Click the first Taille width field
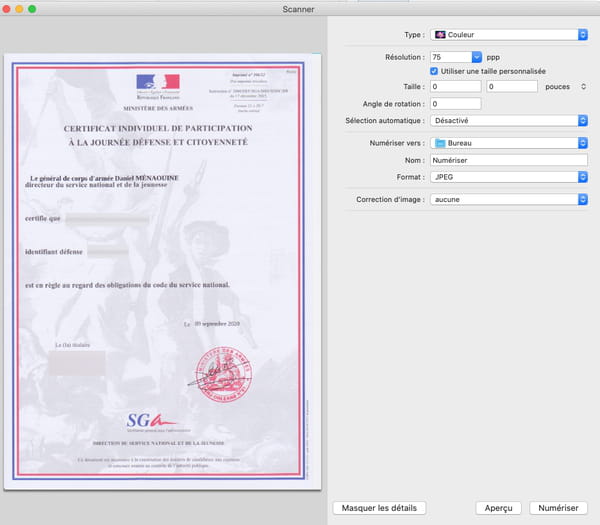This screenshot has width=600, height=525. (x=455, y=86)
